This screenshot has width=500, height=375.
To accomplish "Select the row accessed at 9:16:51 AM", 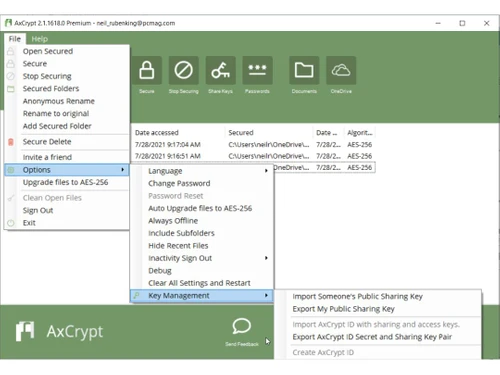I will pyautogui.click(x=254, y=156).
